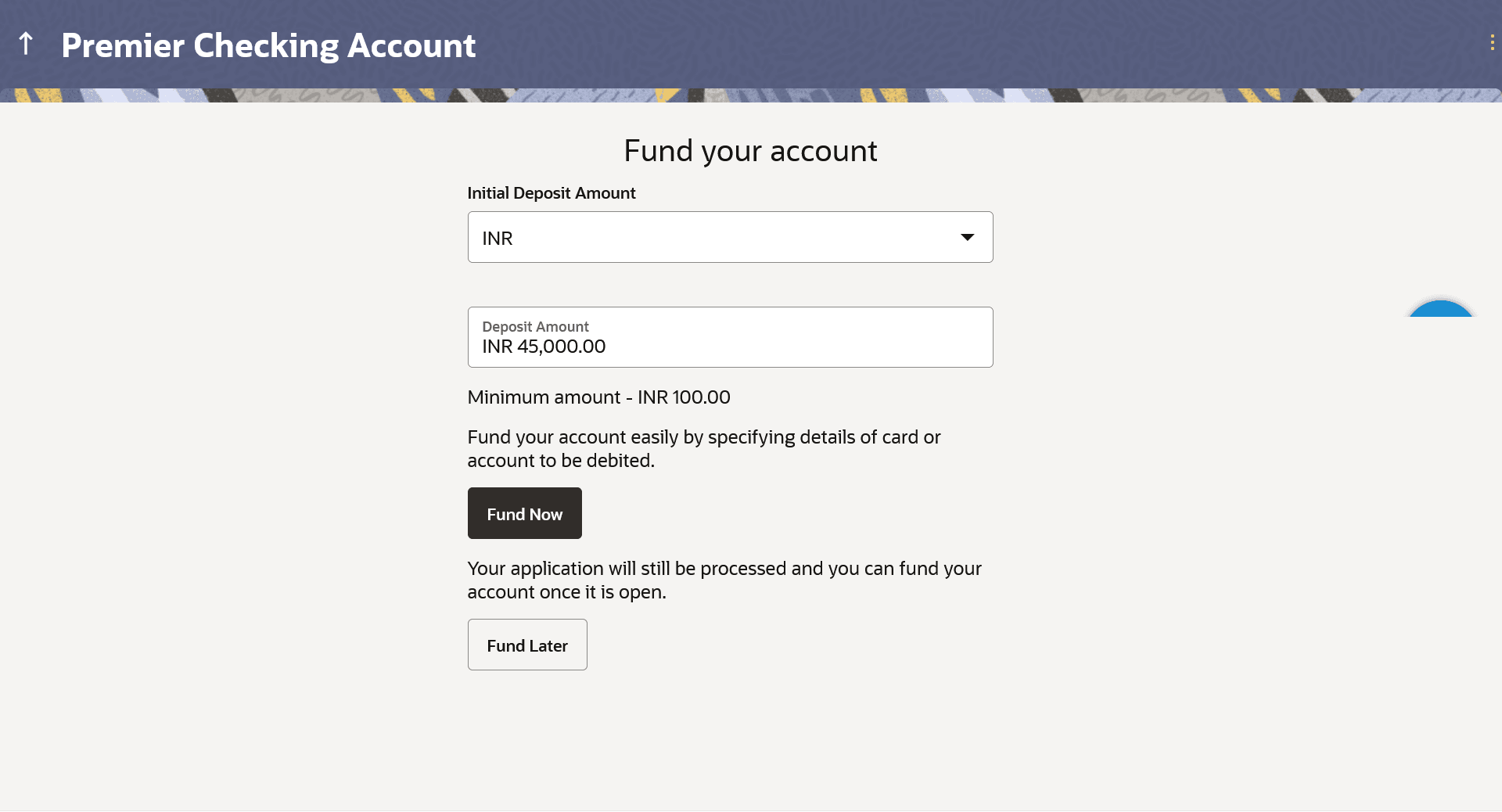The height and width of the screenshot is (812, 1502).
Task: Open the three-dot overflow menu
Action: 1492,43
